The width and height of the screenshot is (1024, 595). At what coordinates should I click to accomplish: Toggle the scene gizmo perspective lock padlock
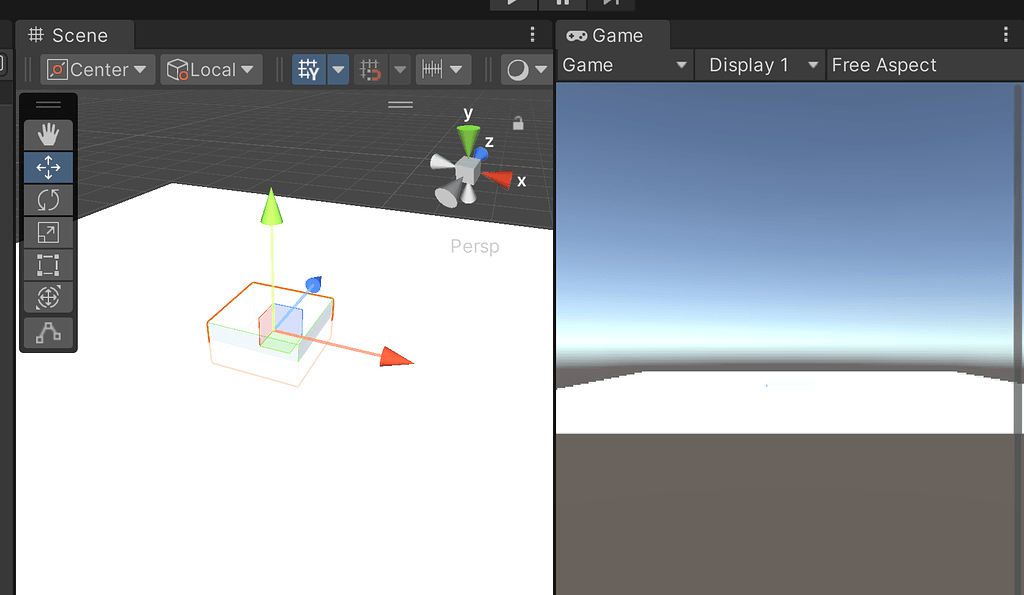(x=518, y=122)
